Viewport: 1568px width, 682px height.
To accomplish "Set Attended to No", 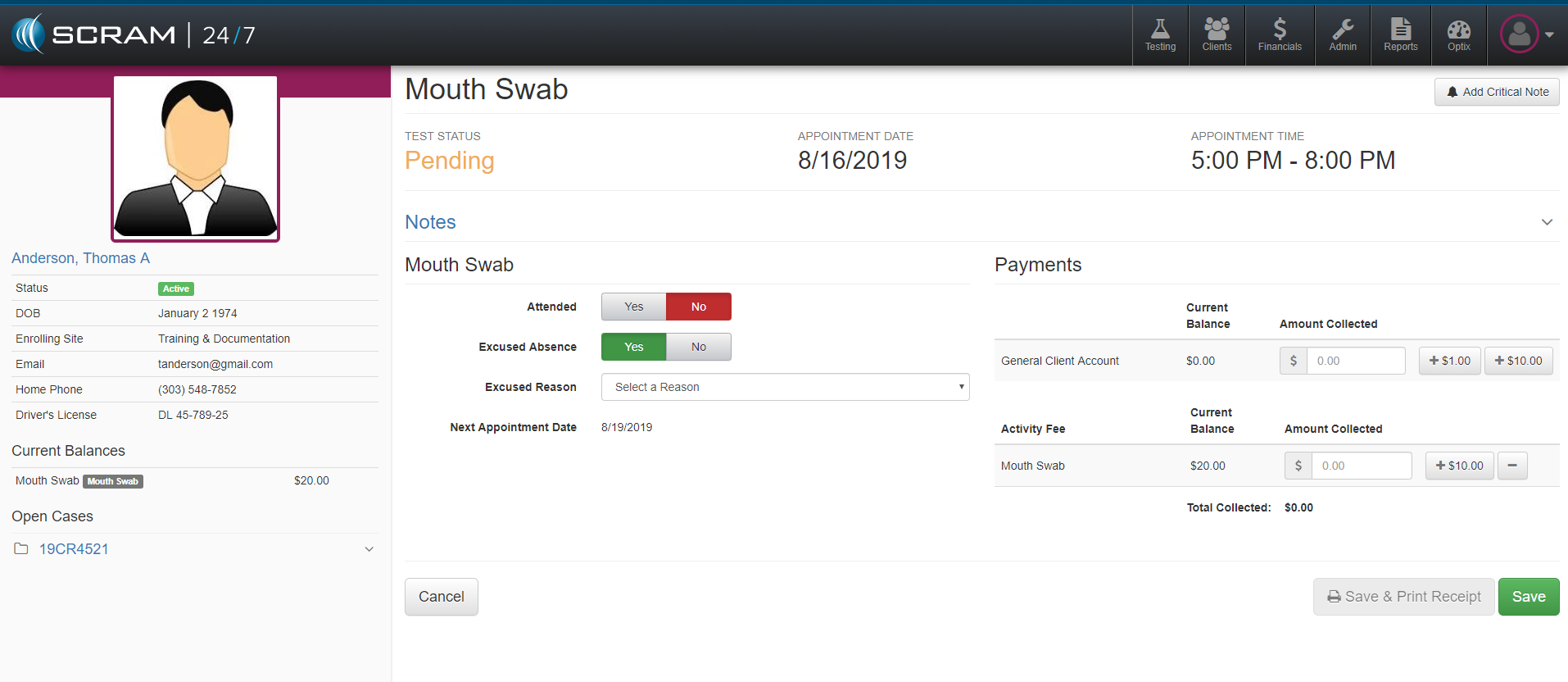I will tap(698, 307).
